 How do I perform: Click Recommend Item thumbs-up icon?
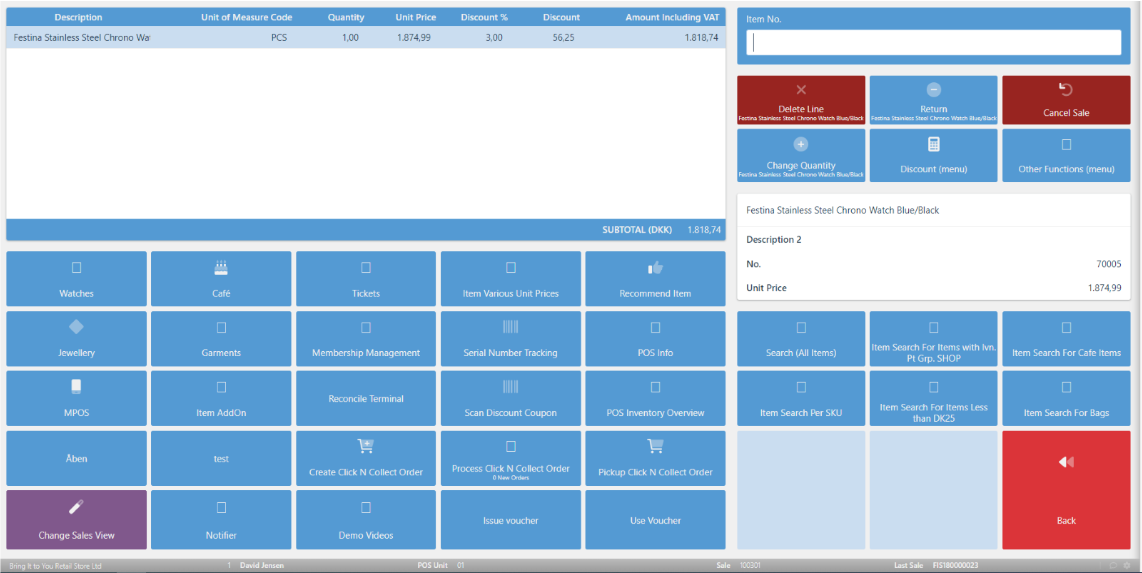655,268
